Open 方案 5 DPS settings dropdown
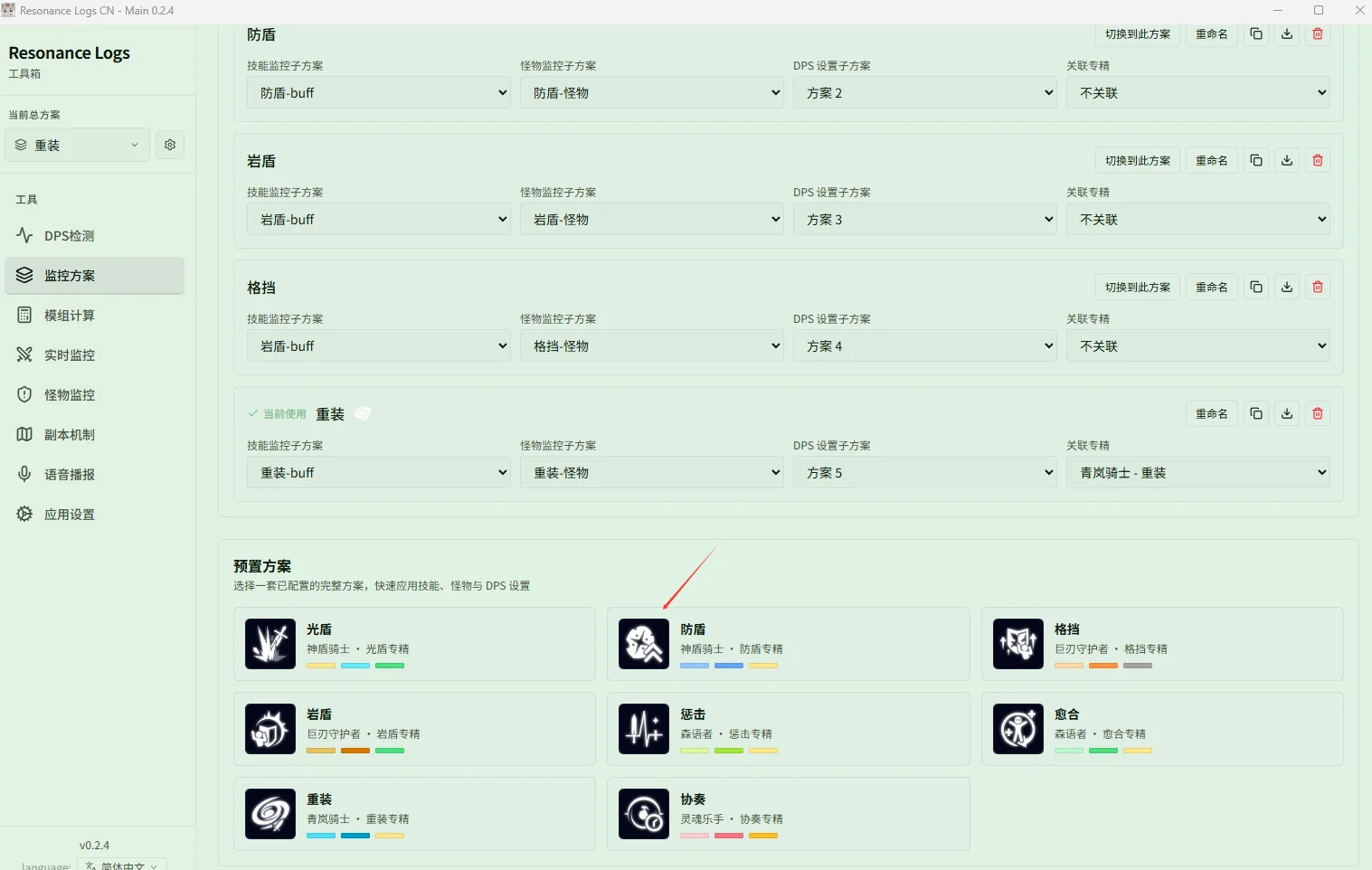This screenshot has width=1372, height=870. pyautogui.click(x=925, y=472)
